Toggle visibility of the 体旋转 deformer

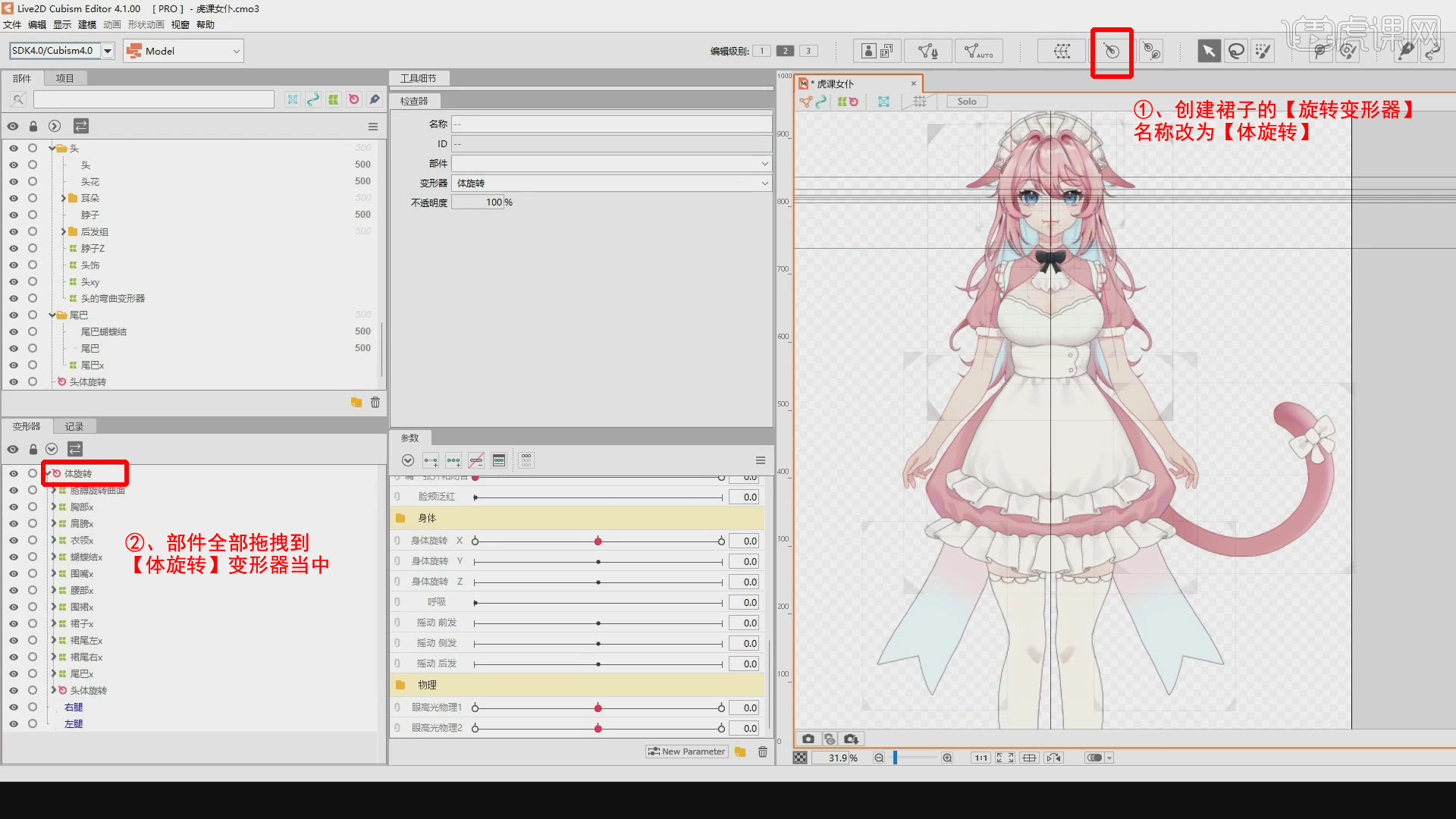pyautogui.click(x=13, y=473)
